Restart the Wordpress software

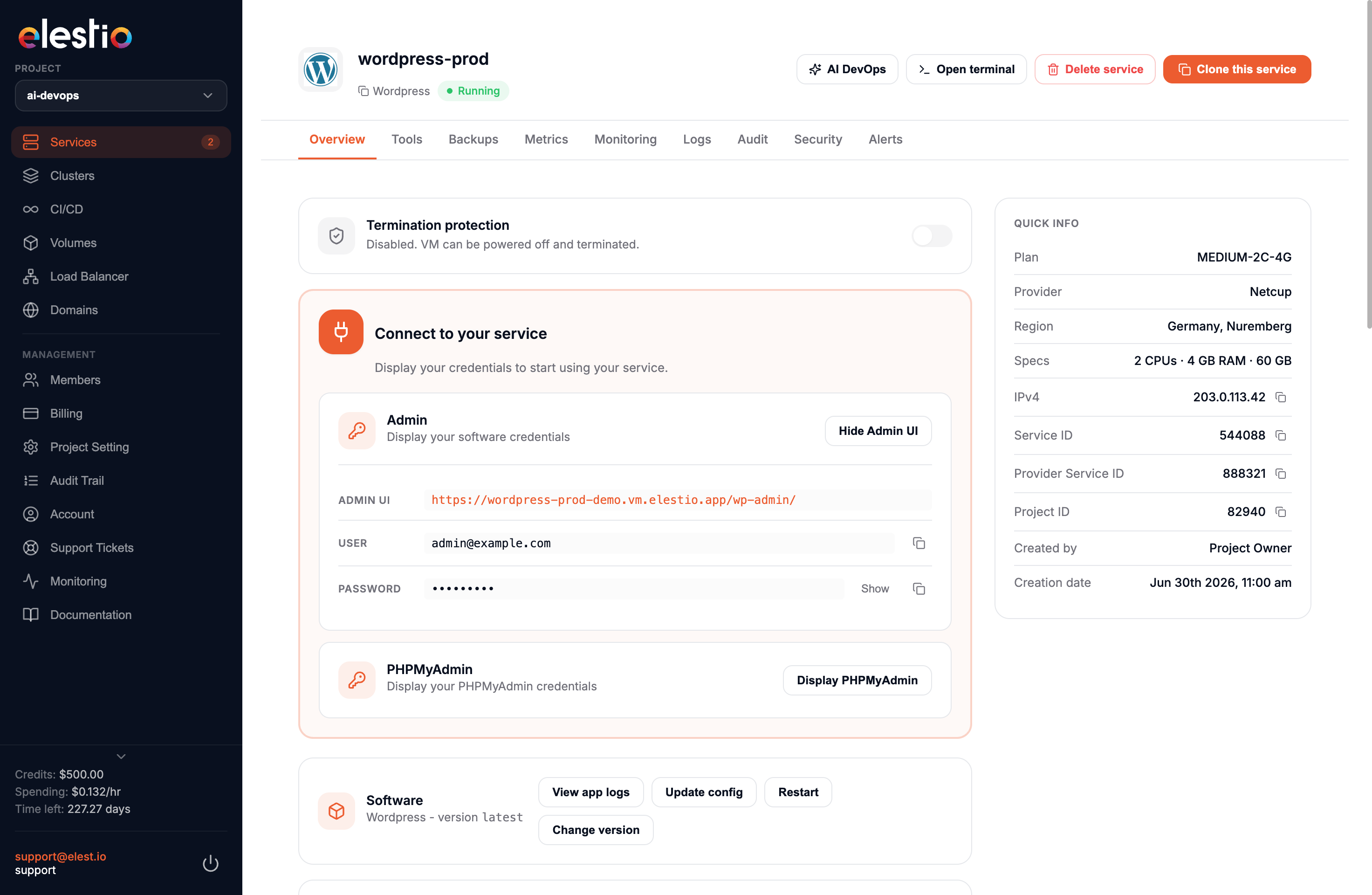click(798, 792)
